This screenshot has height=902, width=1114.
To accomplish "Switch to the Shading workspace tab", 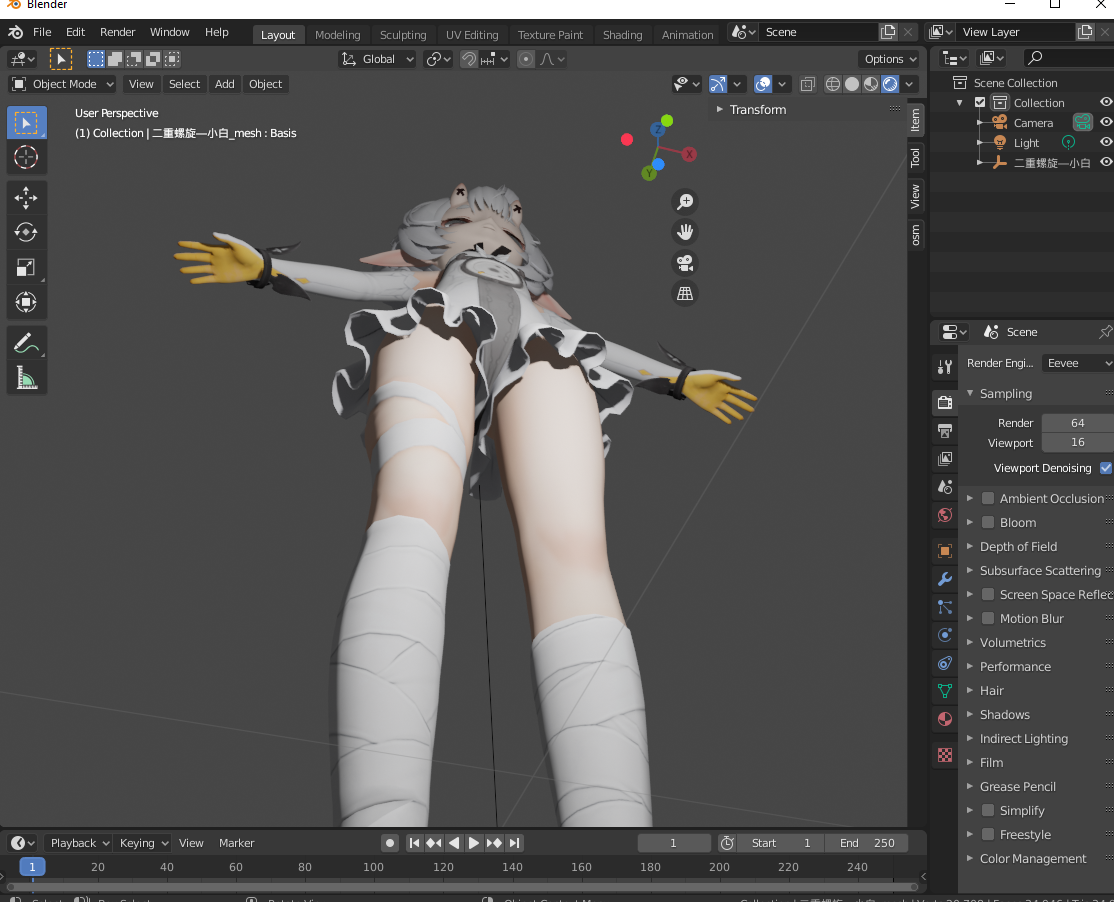I will point(622,34).
